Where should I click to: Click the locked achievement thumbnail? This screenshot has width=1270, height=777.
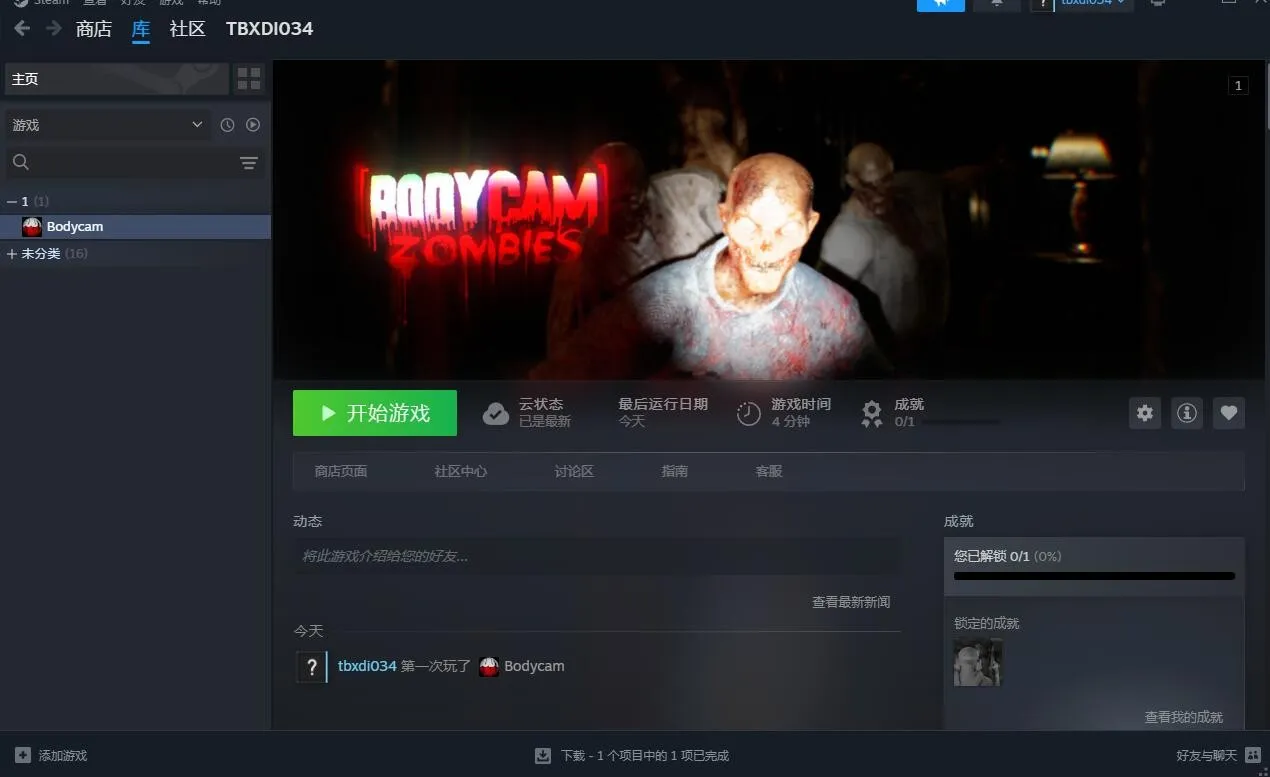coord(977,663)
